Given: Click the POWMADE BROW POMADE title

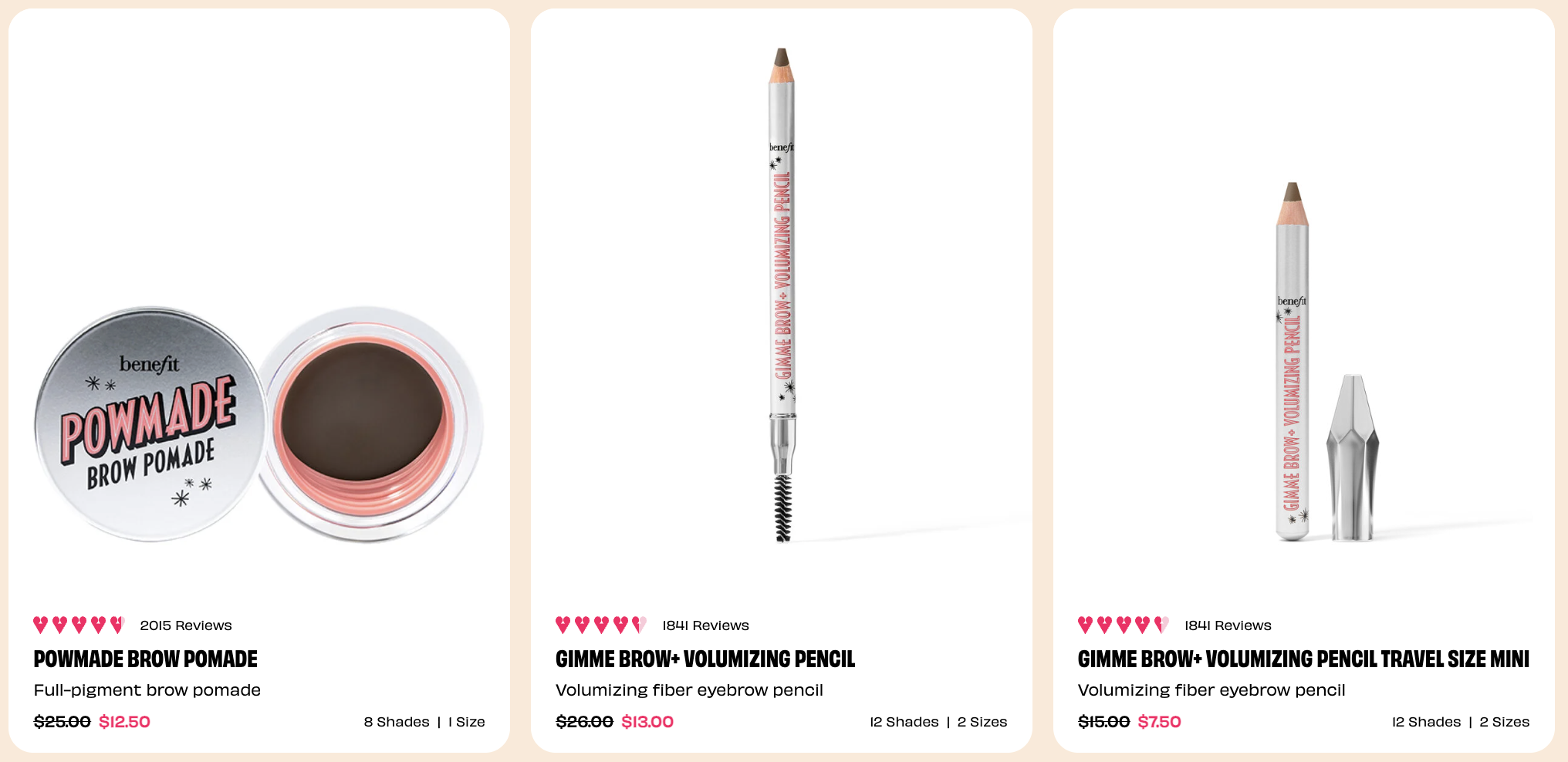Looking at the screenshot, I should 145,659.
